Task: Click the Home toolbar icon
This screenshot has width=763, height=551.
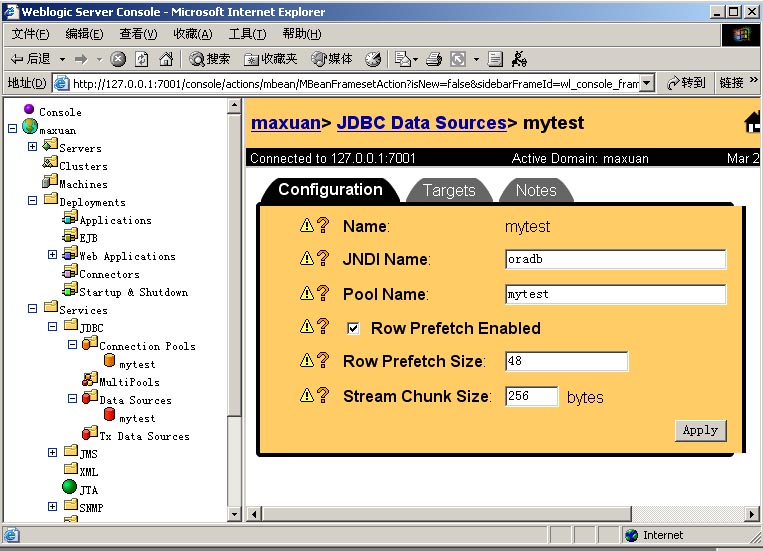Action: pos(166,59)
